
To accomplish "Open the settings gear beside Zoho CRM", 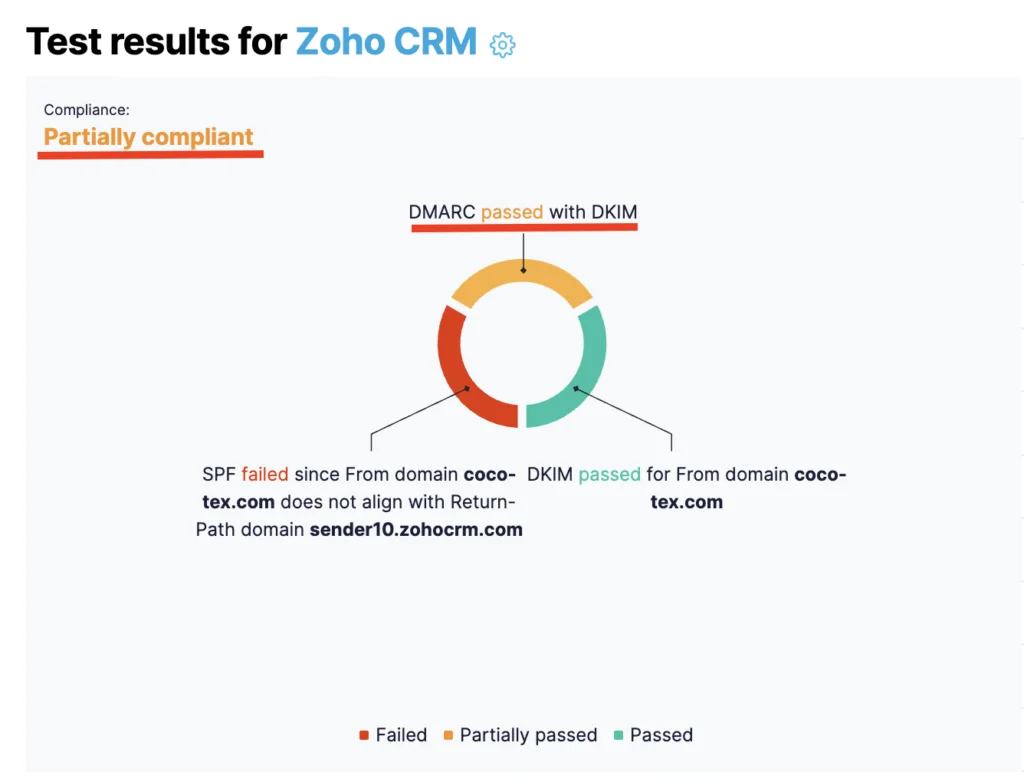I will (x=502, y=44).
